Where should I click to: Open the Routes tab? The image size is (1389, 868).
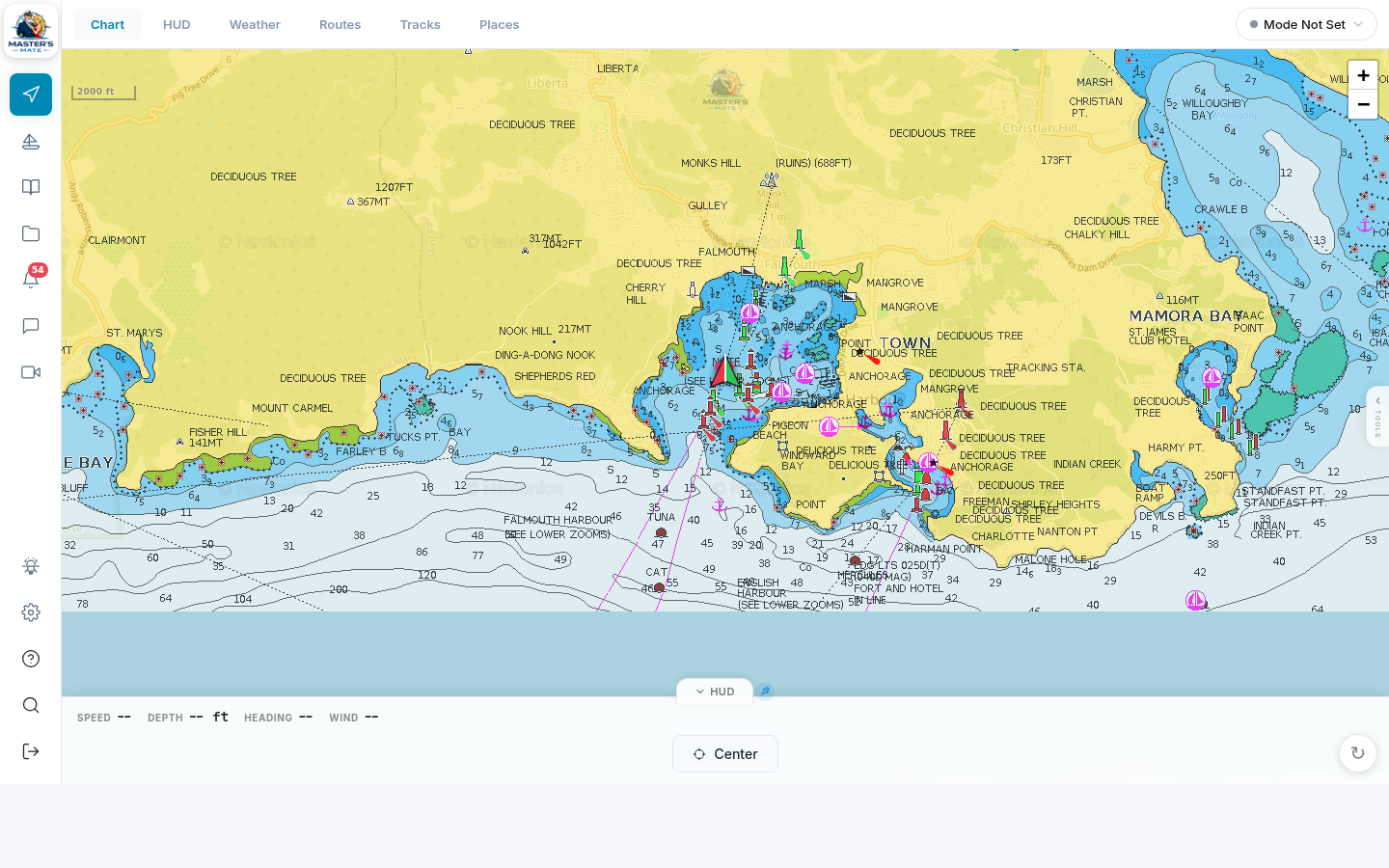pyautogui.click(x=340, y=24)
